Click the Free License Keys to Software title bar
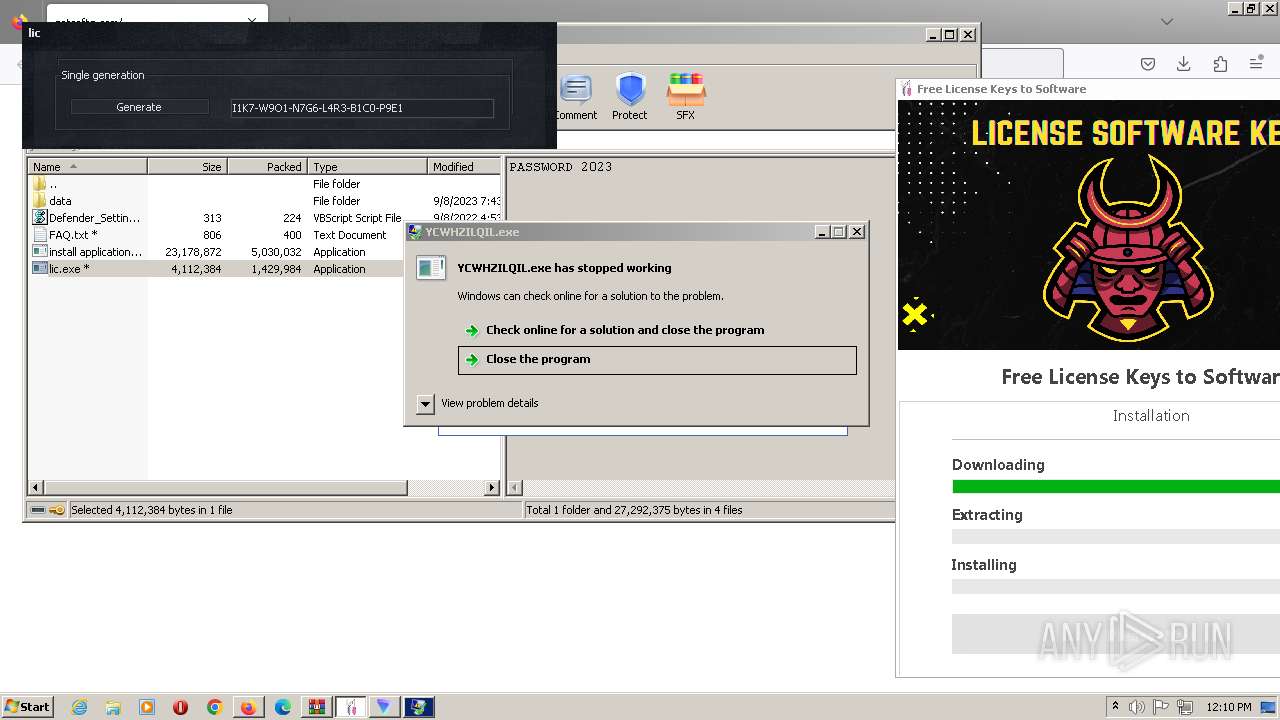The height and width of the screenshot is (720, 1280). coord(1090,89)
